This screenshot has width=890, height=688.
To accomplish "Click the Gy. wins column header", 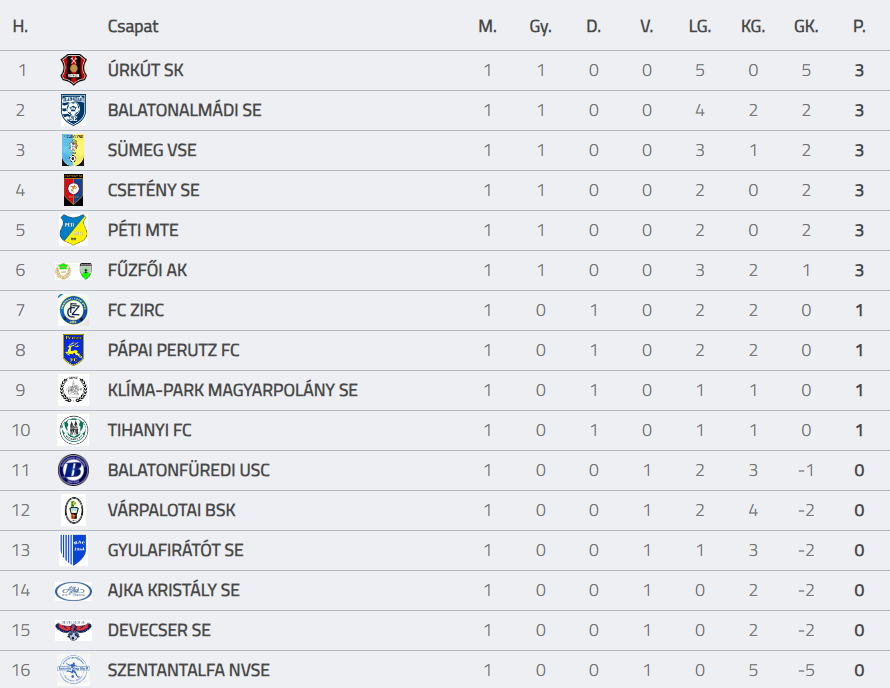I will coord(540,27).
